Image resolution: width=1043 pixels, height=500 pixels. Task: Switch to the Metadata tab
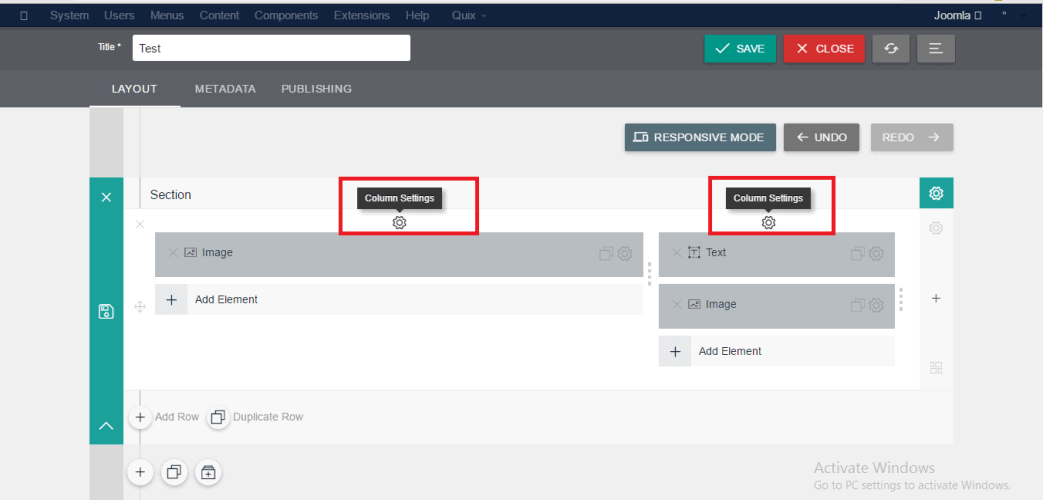pos(225,89)
